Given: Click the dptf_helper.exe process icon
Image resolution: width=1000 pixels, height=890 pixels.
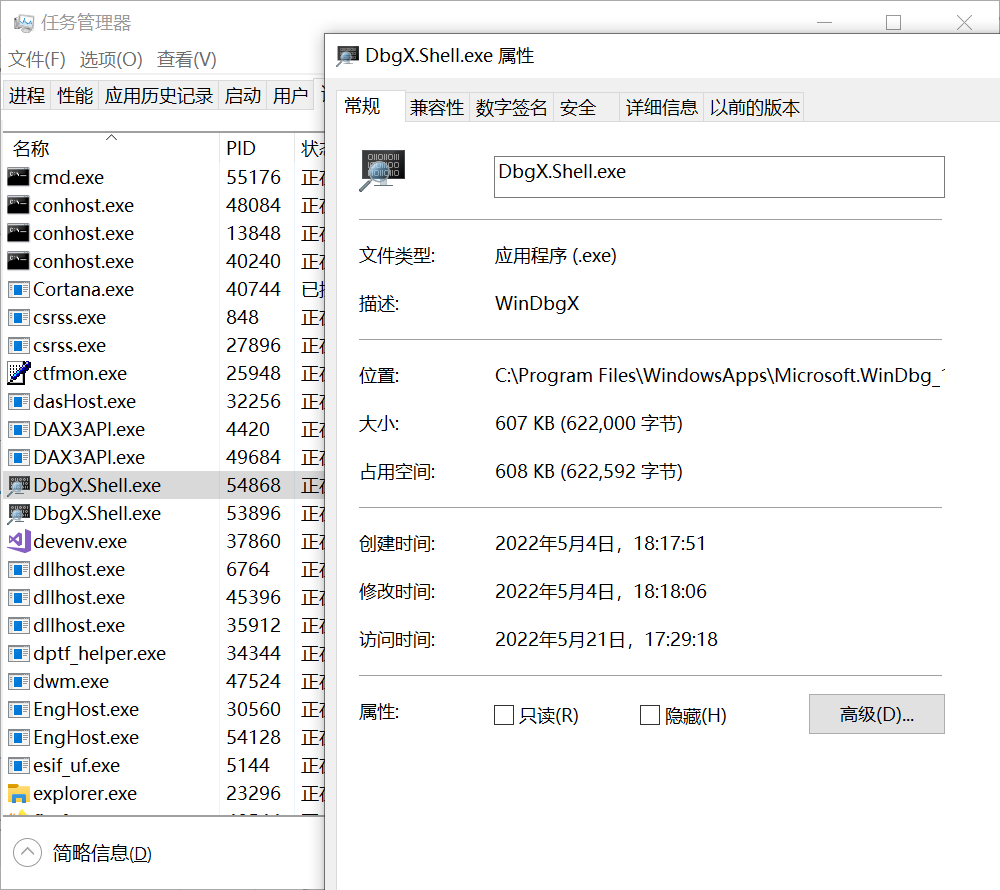Looking at the screenshot, I should point(18,653).
